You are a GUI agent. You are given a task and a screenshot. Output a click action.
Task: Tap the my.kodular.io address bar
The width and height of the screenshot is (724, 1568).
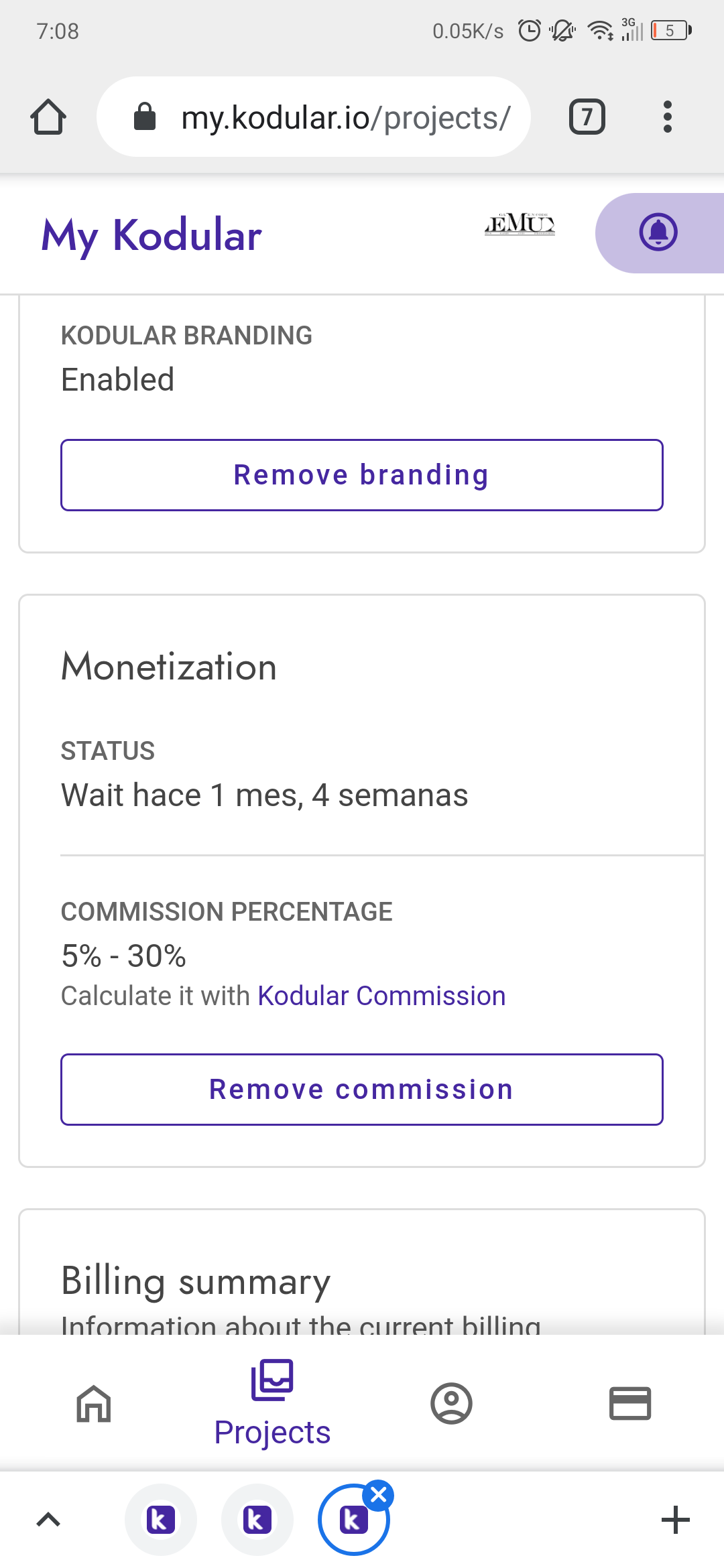314,117
